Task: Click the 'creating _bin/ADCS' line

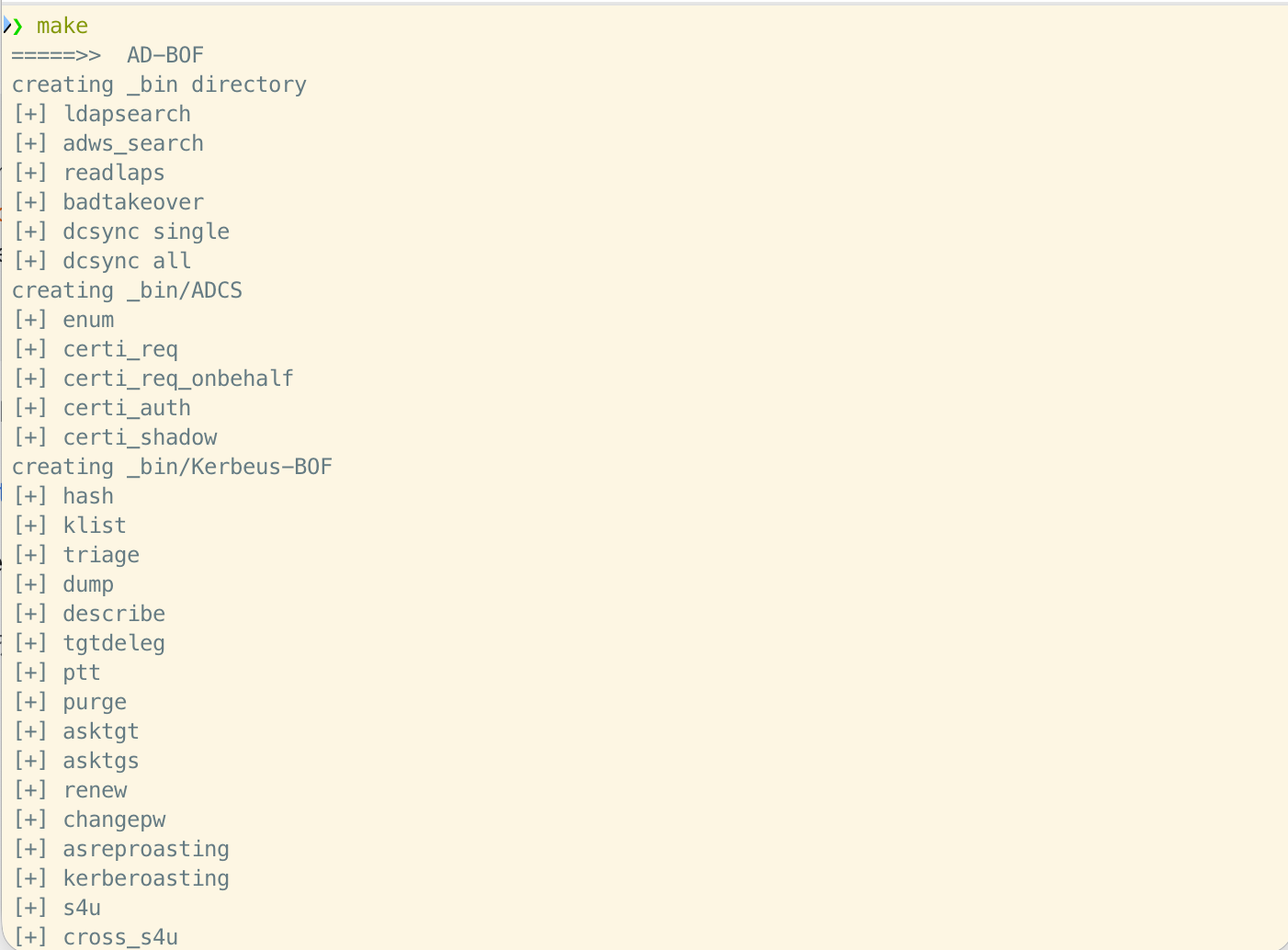Action: 127,290
